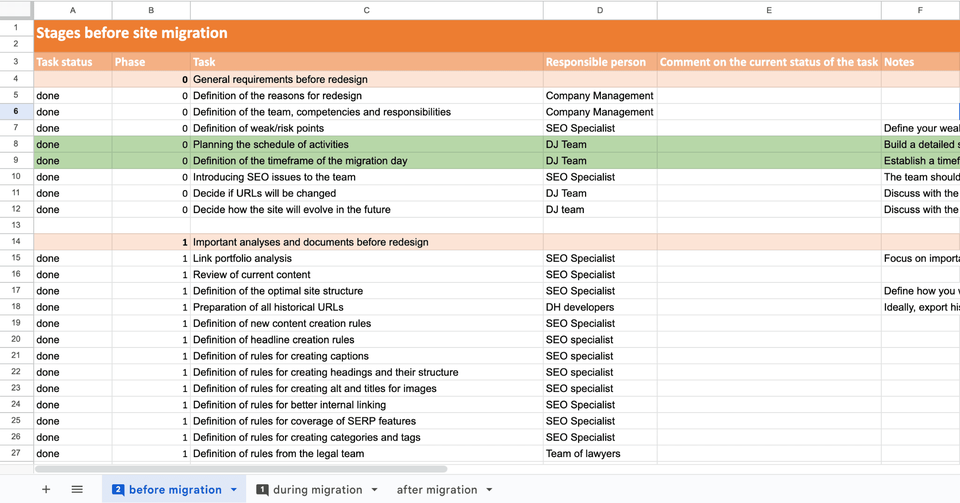
Task: Click comment badge on during migration tab
Action: (263, 490)
